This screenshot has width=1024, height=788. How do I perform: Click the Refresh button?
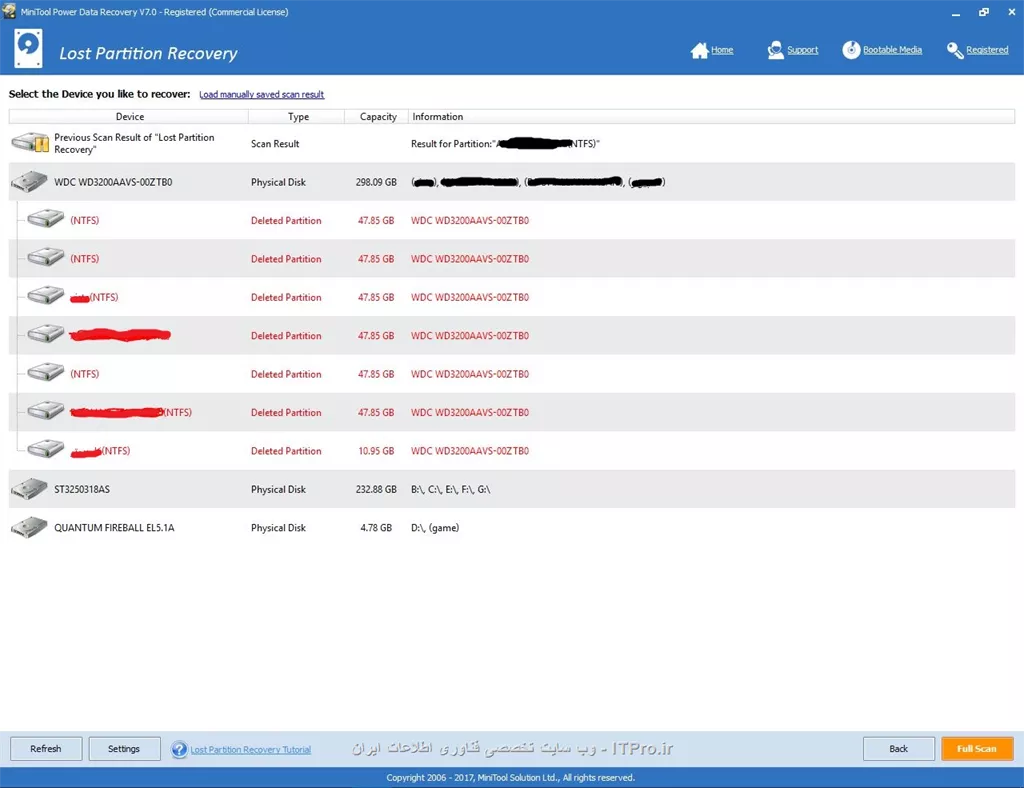point(46,749)
